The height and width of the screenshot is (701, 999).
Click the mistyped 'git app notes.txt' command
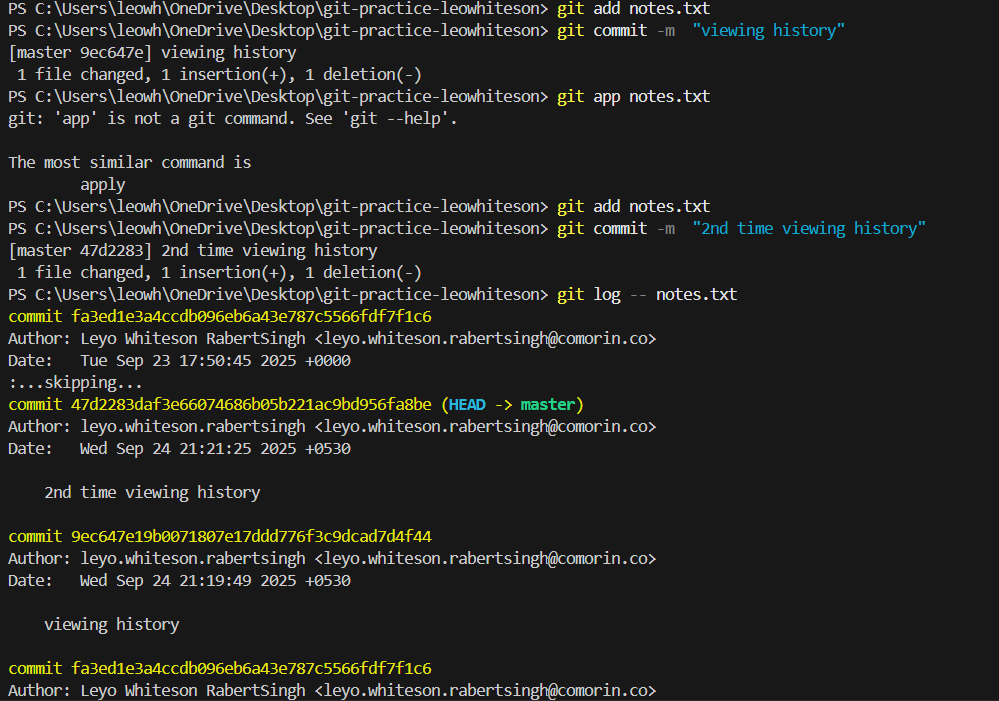[x=633, y=97]
